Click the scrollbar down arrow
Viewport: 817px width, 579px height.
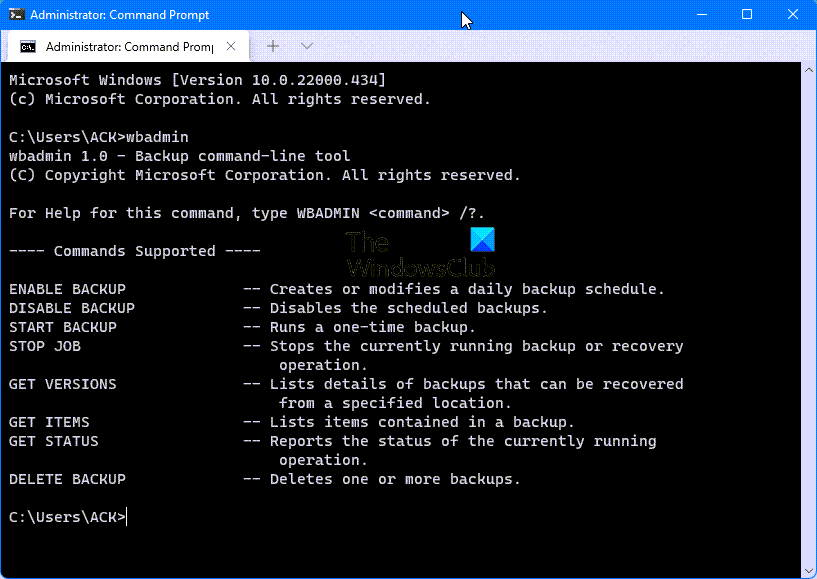pos(808,570)
